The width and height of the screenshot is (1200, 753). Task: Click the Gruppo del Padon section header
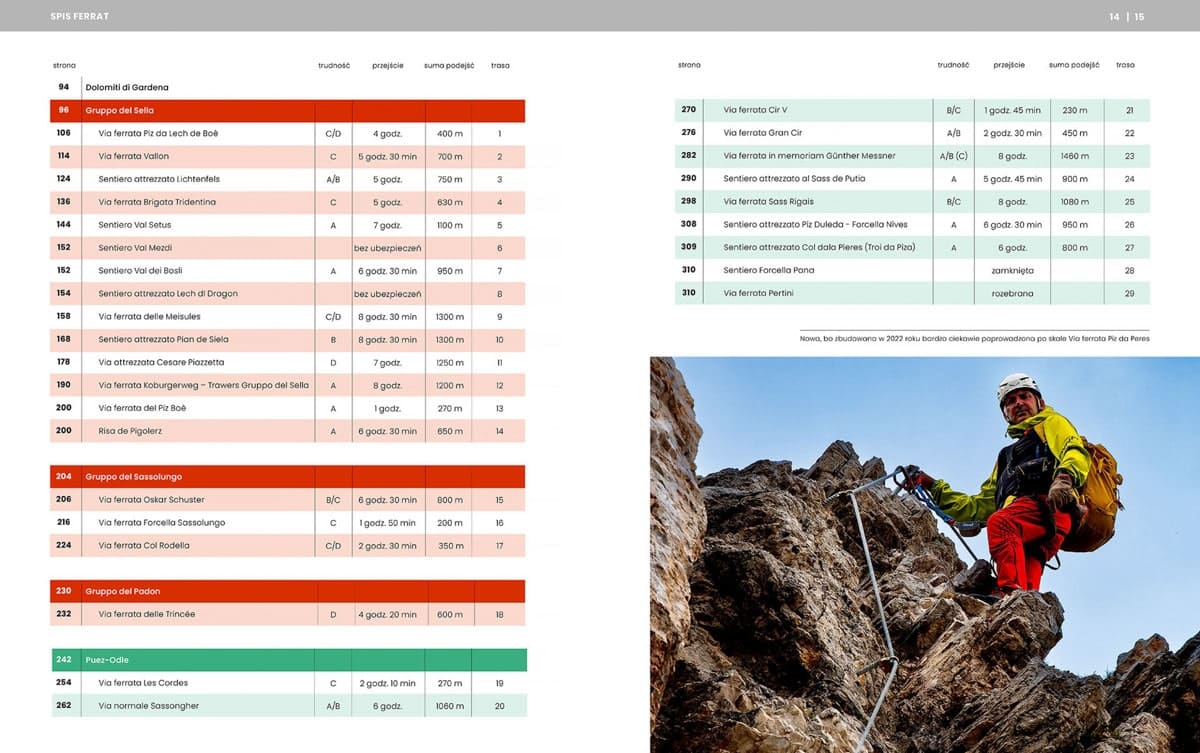[x=288, y=591]
